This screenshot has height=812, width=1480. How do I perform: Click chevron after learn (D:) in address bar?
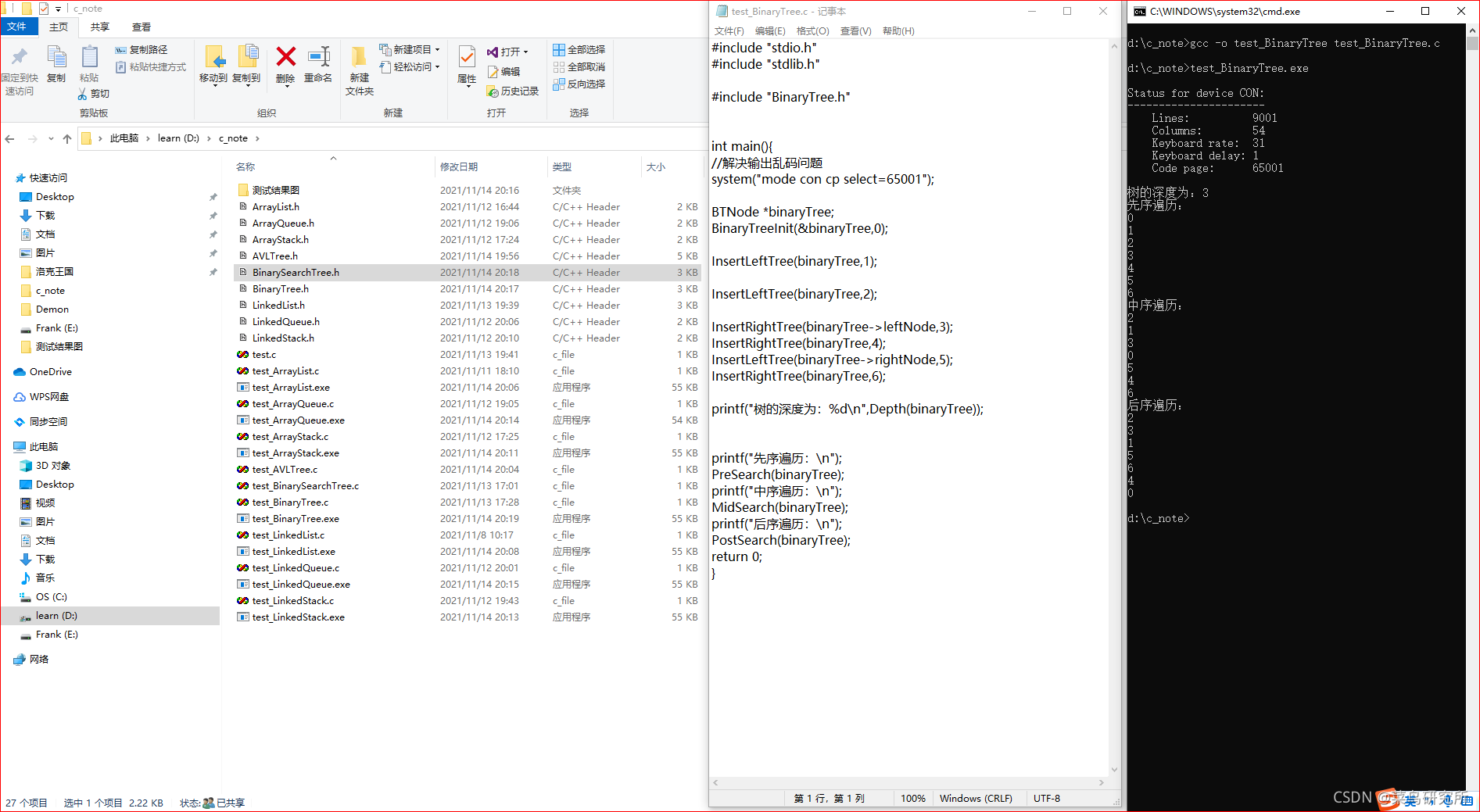209,139
